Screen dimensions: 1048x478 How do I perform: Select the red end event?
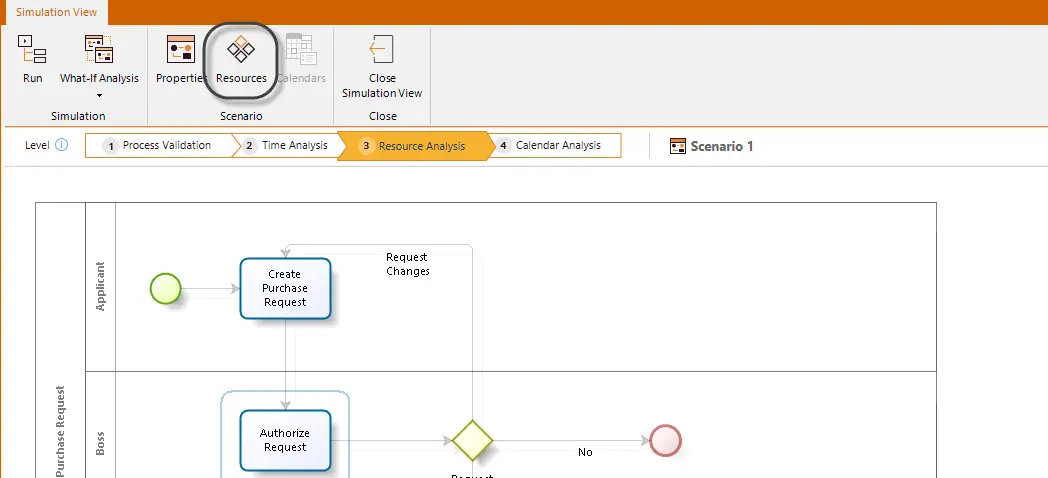pos(665,441)
